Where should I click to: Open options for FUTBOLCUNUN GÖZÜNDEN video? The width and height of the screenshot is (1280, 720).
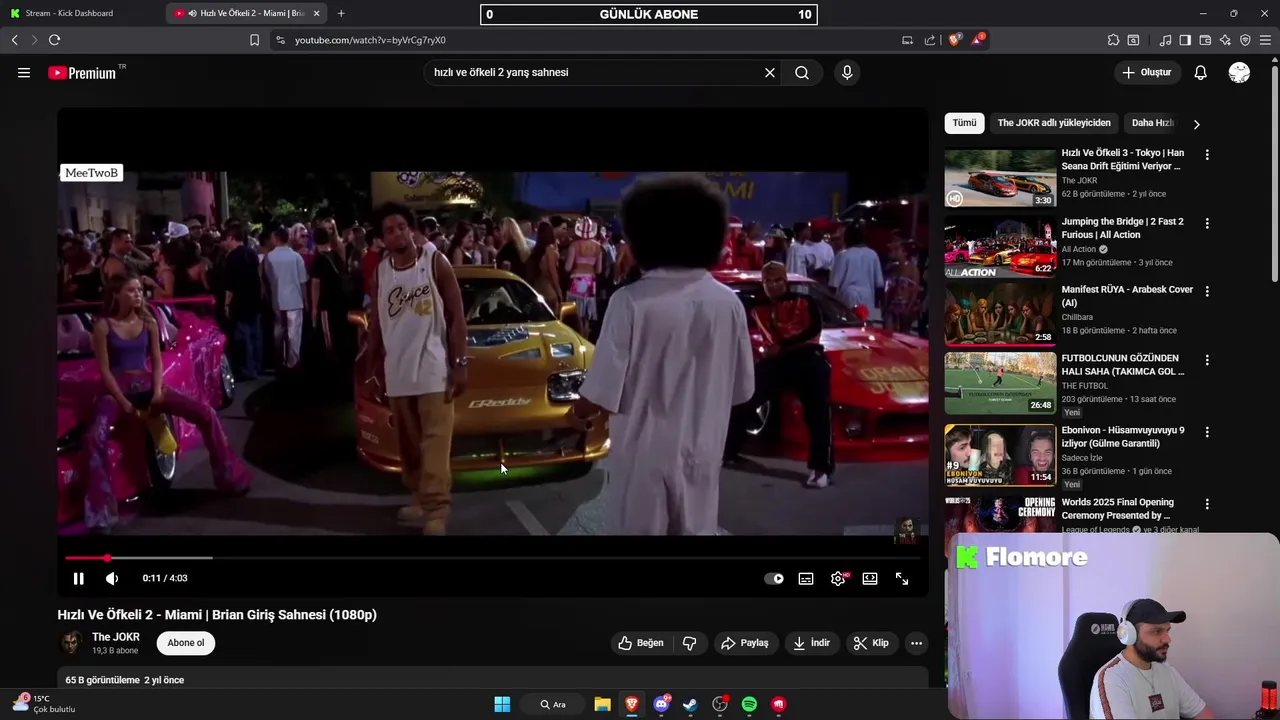coord(1207,360)
